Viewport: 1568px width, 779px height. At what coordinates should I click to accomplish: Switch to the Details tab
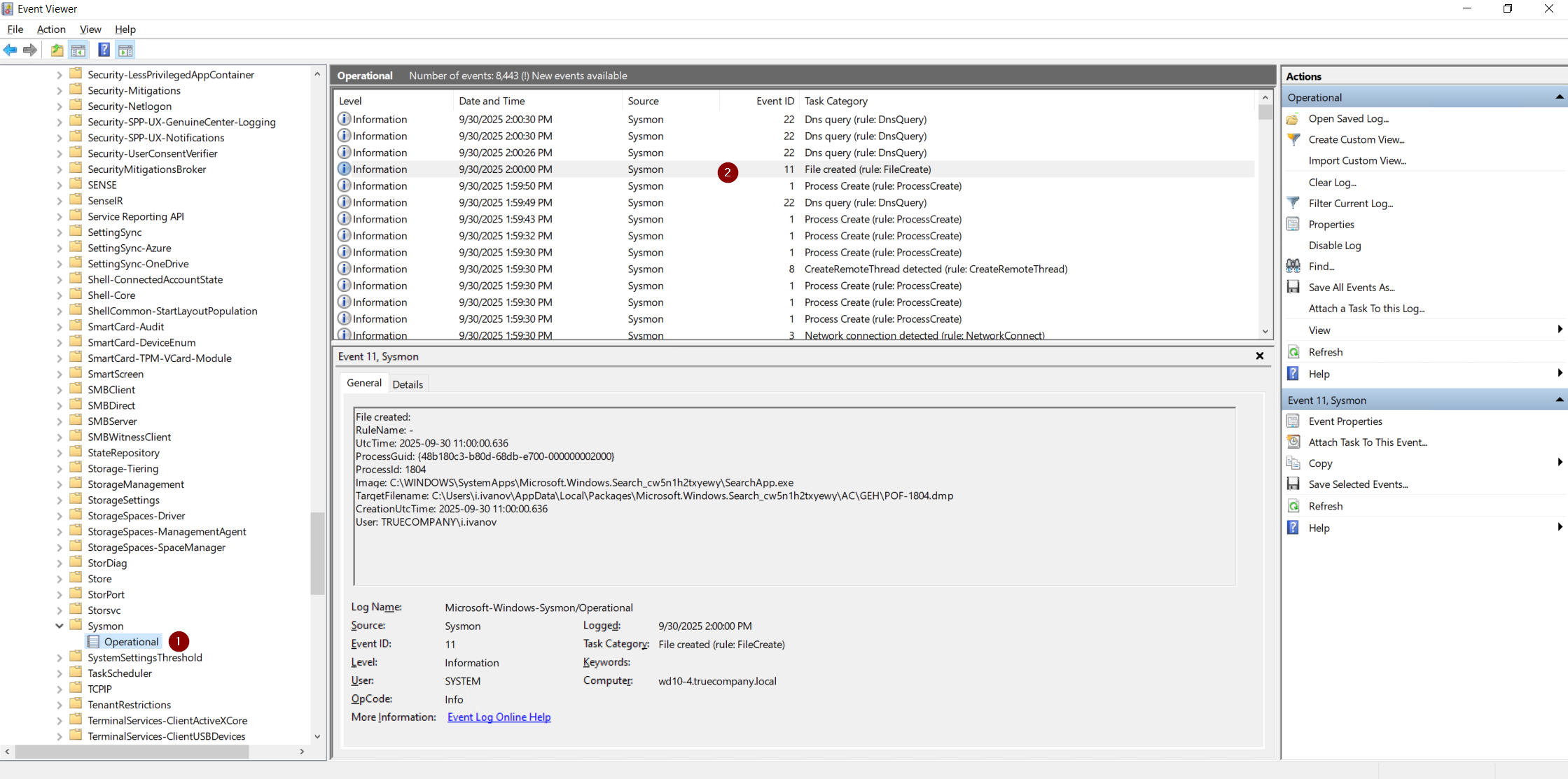(408, 384)
